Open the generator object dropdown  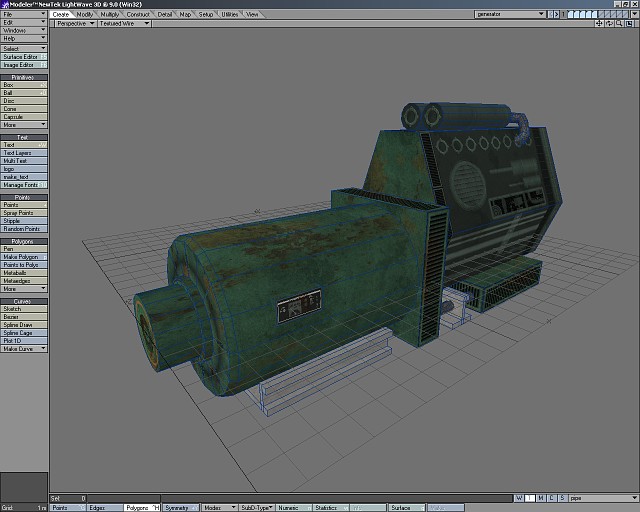pos(510,14)
